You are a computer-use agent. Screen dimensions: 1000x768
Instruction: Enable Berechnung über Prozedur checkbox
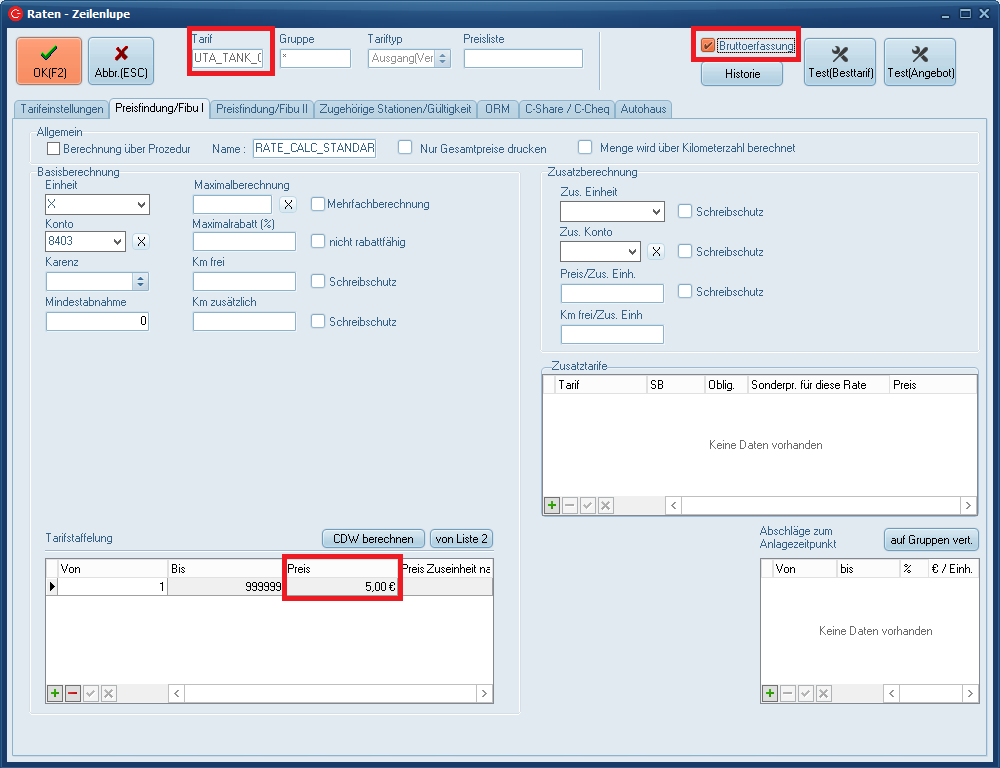54,148
